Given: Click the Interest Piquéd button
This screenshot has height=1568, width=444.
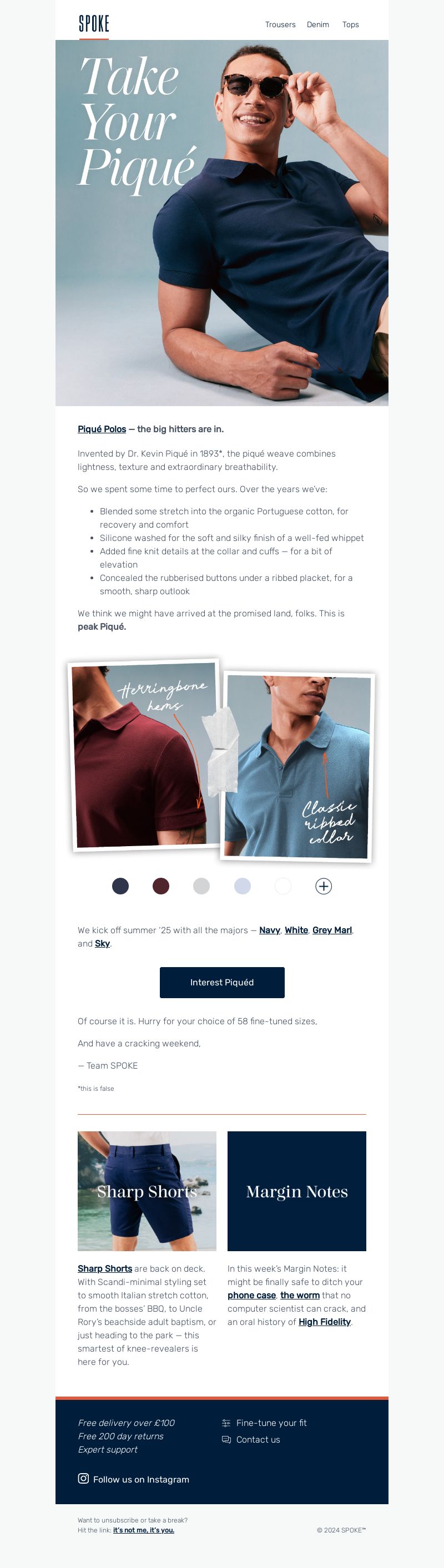Looking at the screenshot, I should (221, 983).
